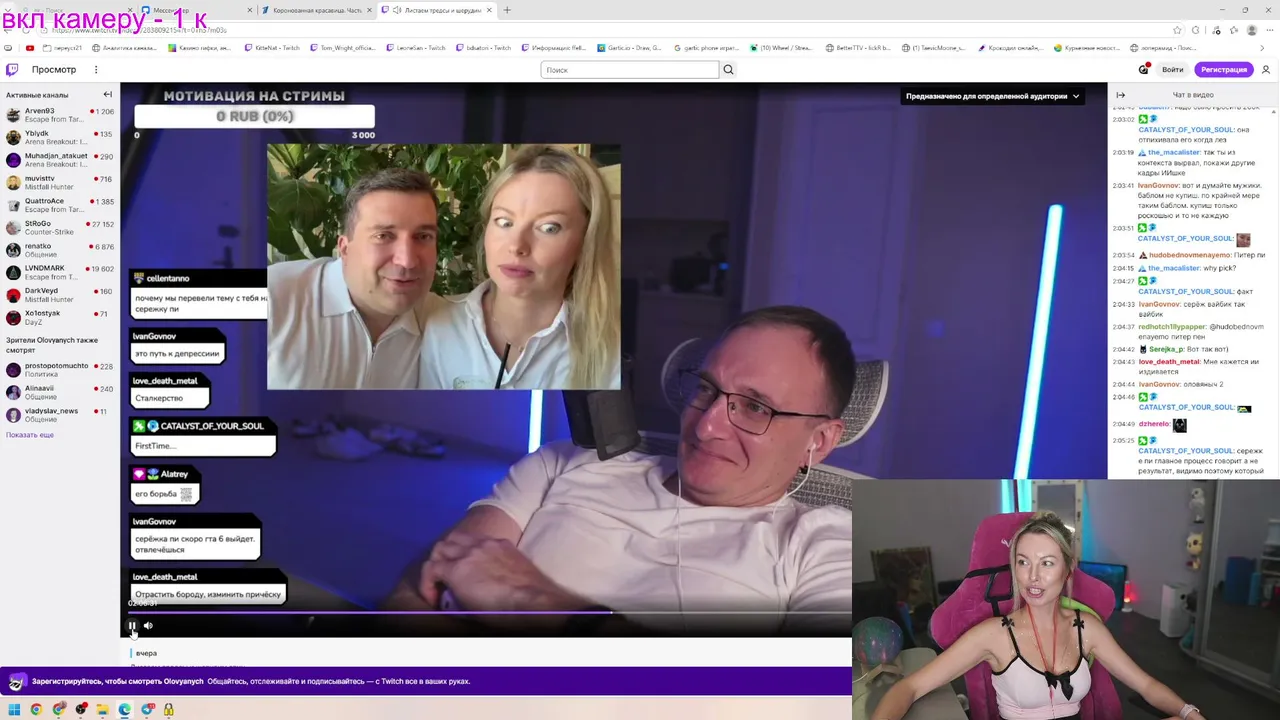This screenshot has width=1280, height=720.
Task: Click the Регистрация sign-up button
Action: click(1224, 70)
